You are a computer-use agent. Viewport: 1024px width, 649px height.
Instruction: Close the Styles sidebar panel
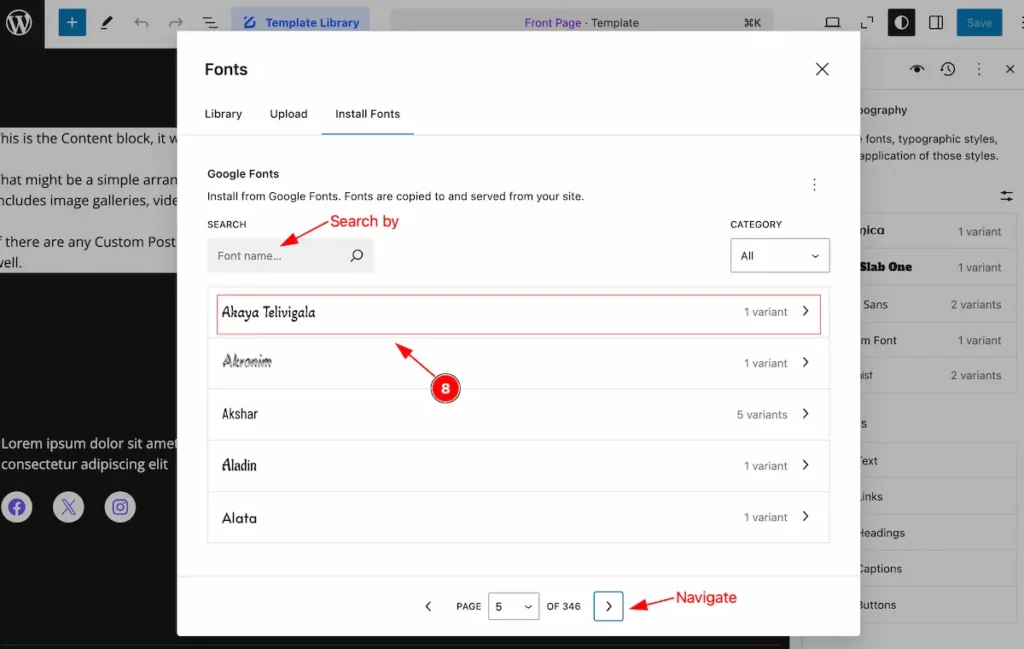(1010, 69)
